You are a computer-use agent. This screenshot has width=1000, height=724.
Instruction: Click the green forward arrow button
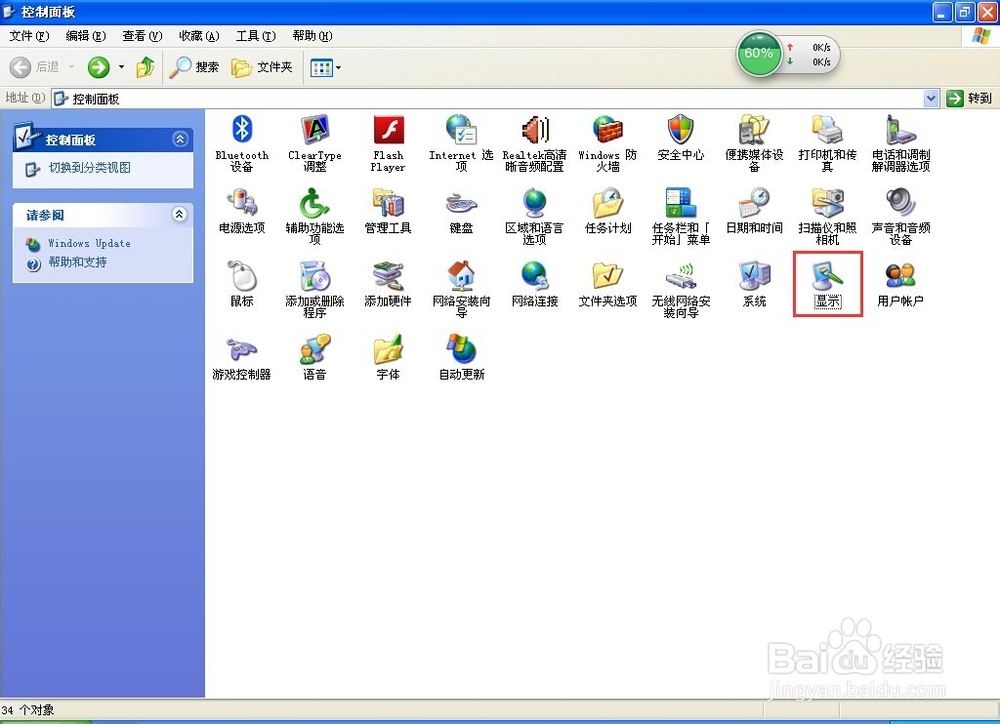click(98, 67)
